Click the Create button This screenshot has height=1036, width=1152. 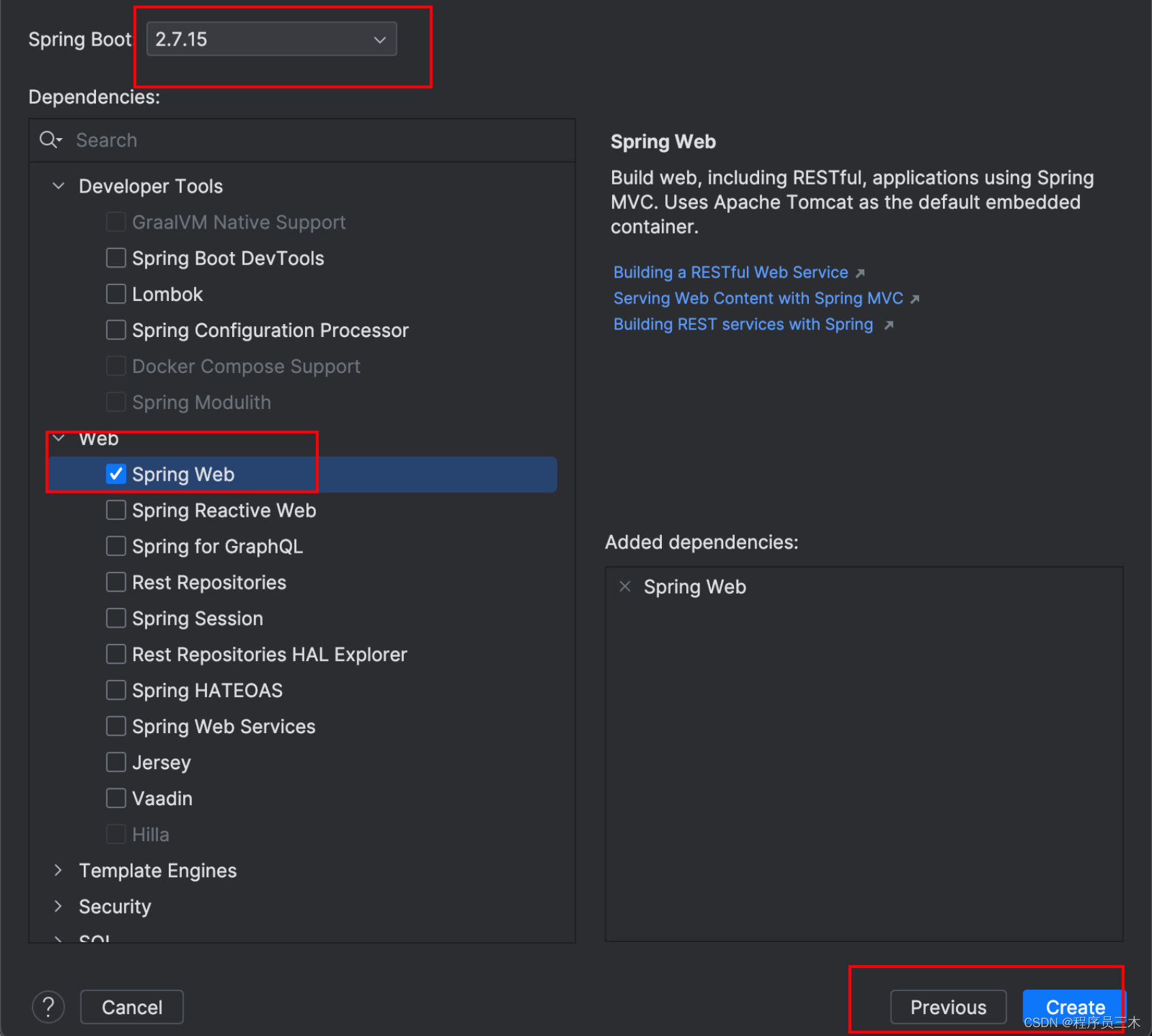click(x=1074, y=1007)
